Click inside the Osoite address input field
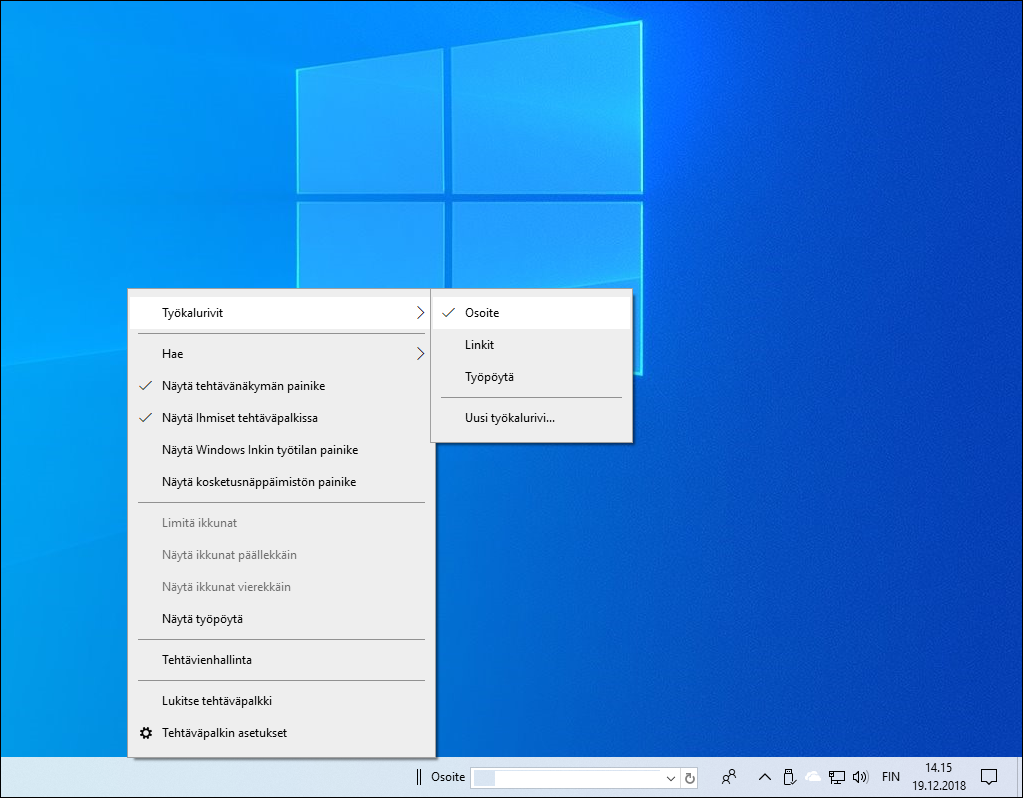The width and height of the screenshot is (1023, 798). tap(570, 777)
